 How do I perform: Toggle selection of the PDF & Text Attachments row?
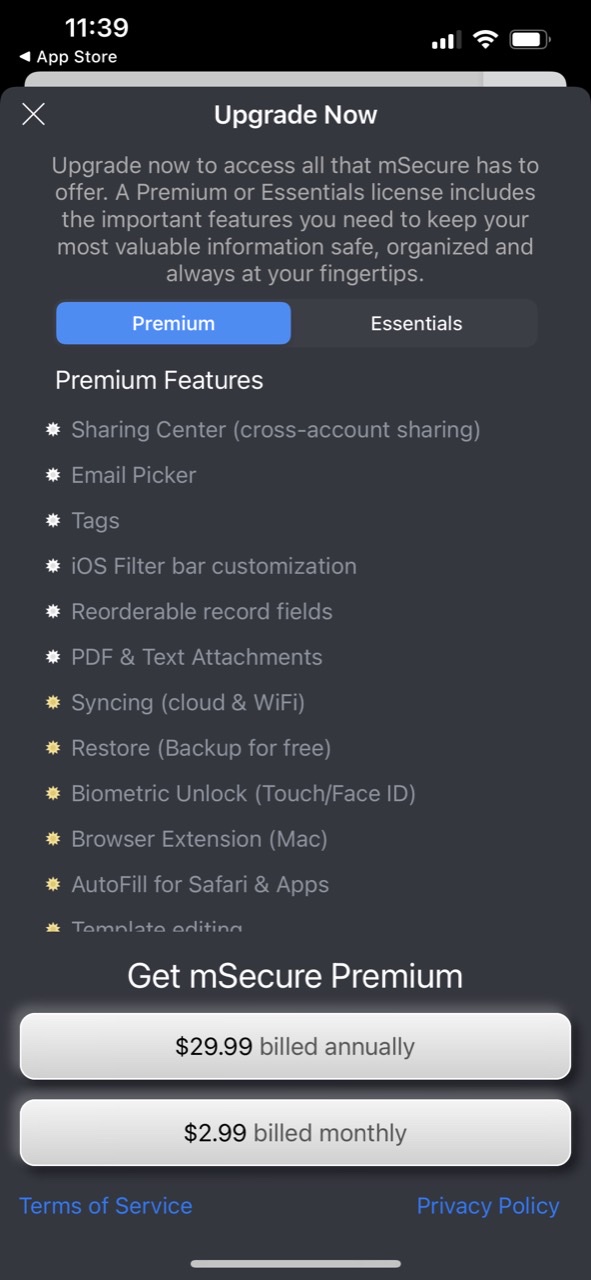[196, 657]
